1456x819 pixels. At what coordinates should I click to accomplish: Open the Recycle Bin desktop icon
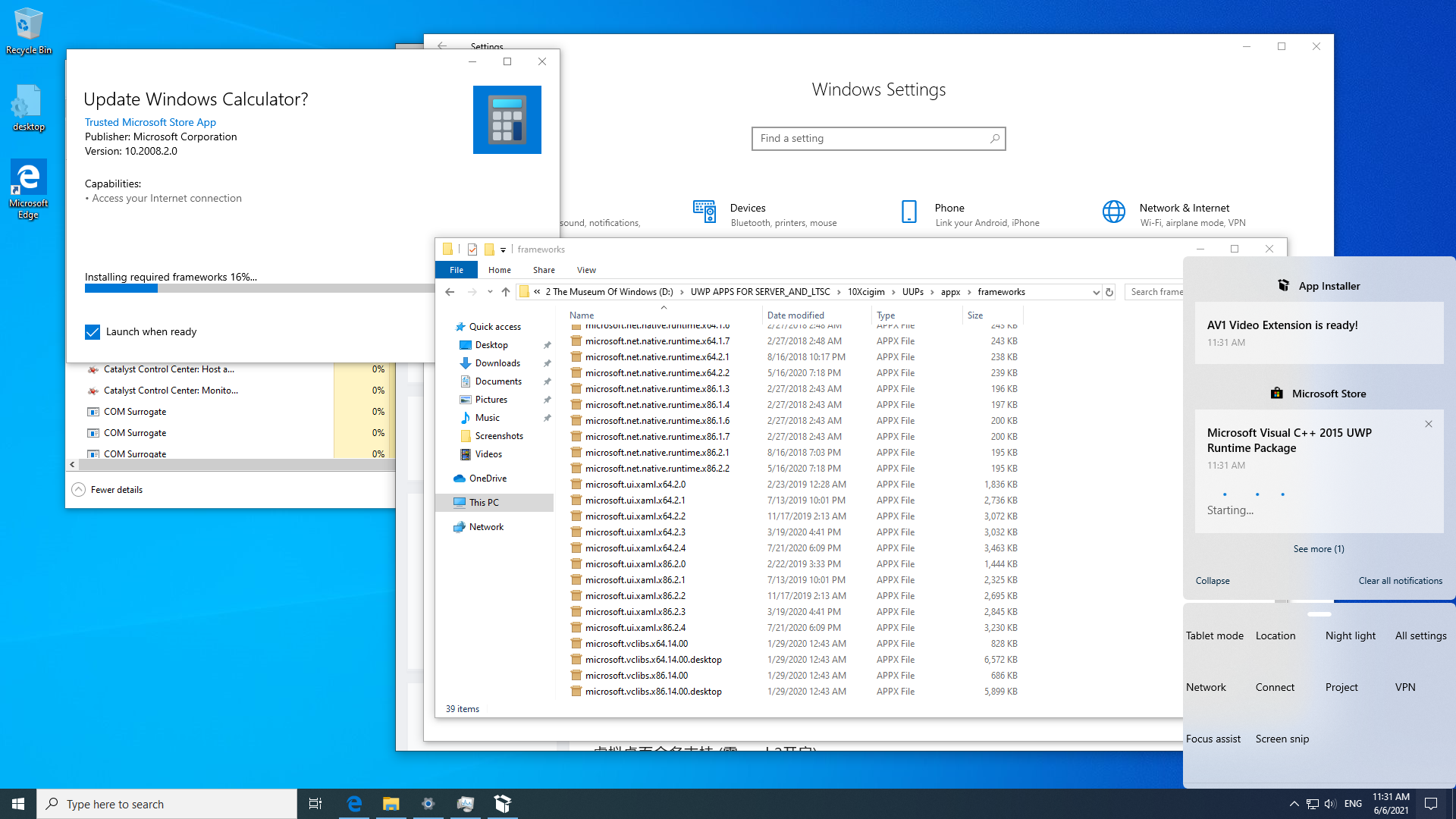tap(28, 31)
